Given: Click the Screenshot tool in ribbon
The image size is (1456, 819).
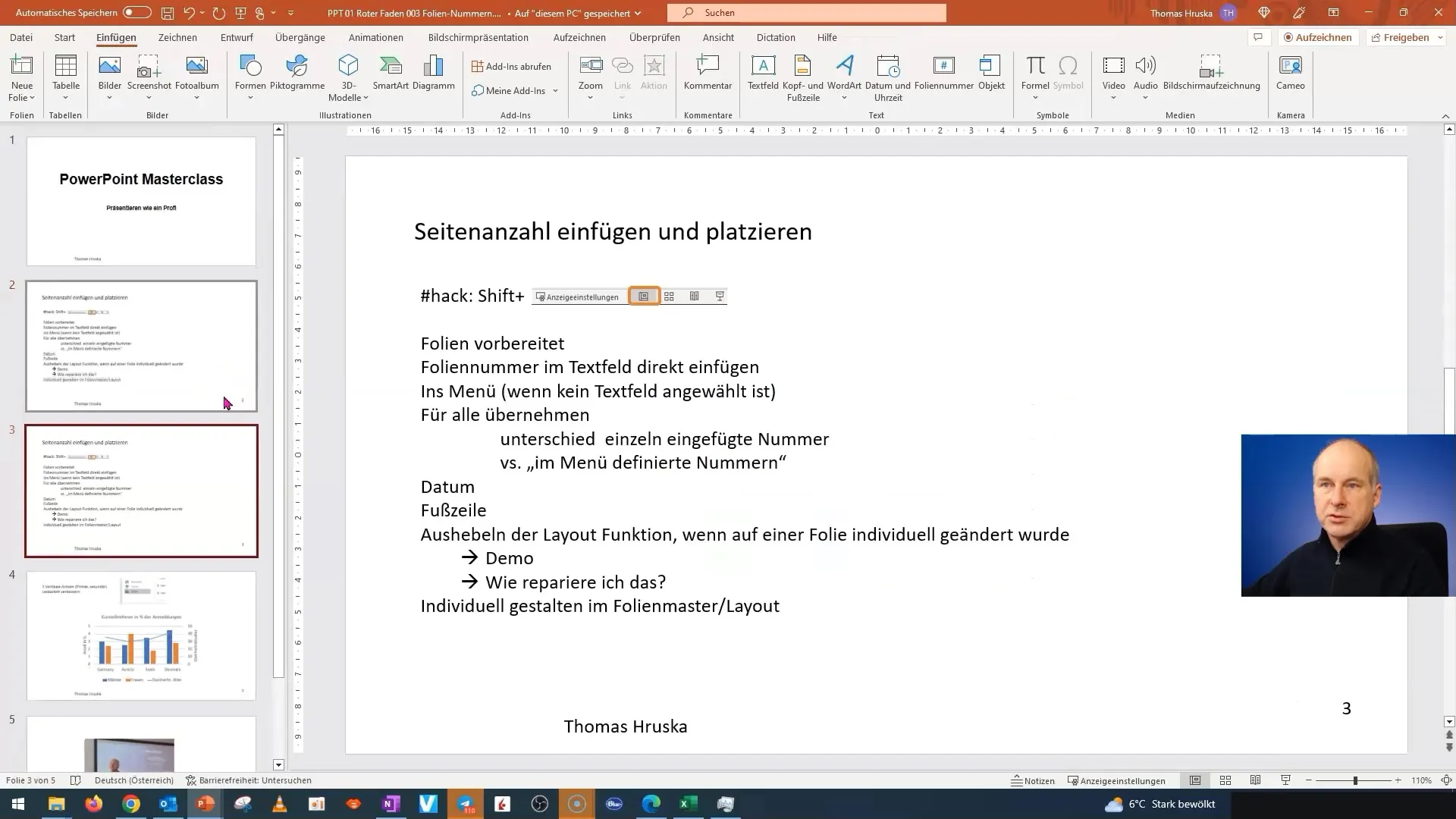Looking at the screenshot, I should (x=149, y=77).
